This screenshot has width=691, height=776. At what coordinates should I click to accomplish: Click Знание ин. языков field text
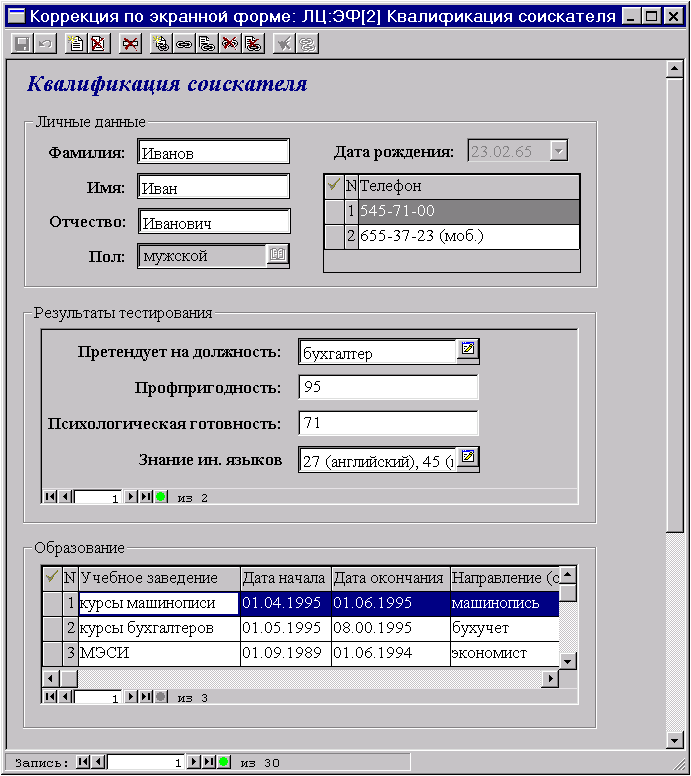coord(377,460)
